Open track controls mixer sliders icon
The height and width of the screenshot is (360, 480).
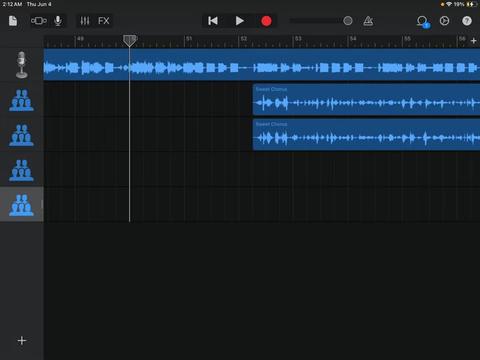[x=85, y=21]
